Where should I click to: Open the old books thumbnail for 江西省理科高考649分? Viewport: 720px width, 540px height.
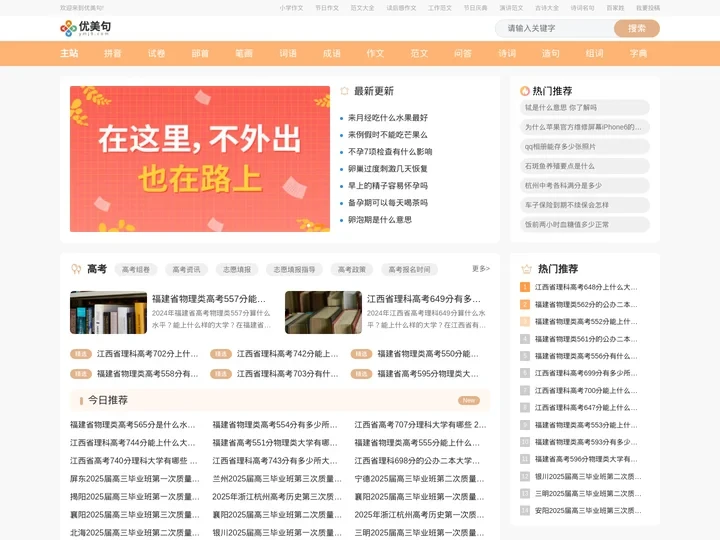(323, 312)
